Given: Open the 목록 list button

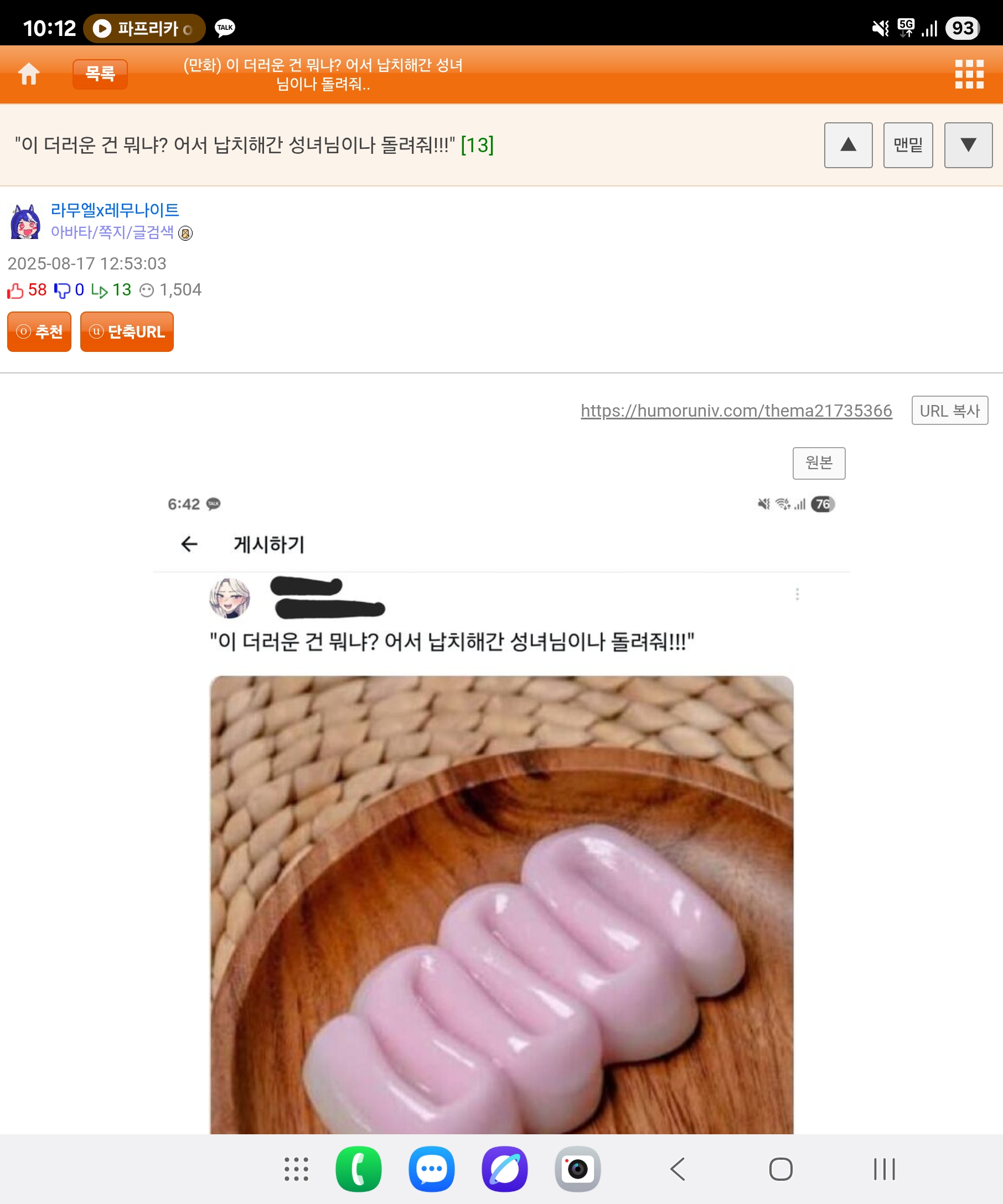Looking at the screenshot, I should (100, 74).
